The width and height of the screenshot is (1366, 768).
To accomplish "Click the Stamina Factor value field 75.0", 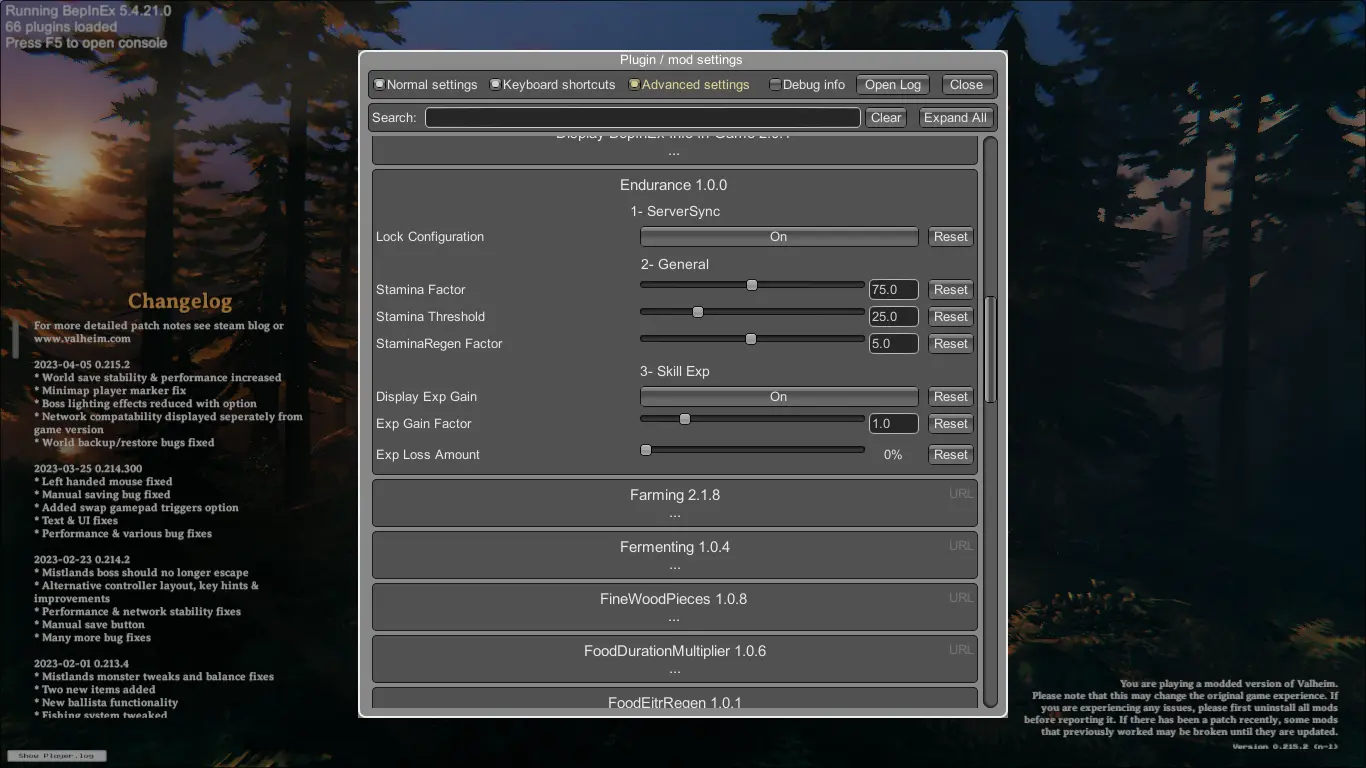I will click(x=893, y=290).
